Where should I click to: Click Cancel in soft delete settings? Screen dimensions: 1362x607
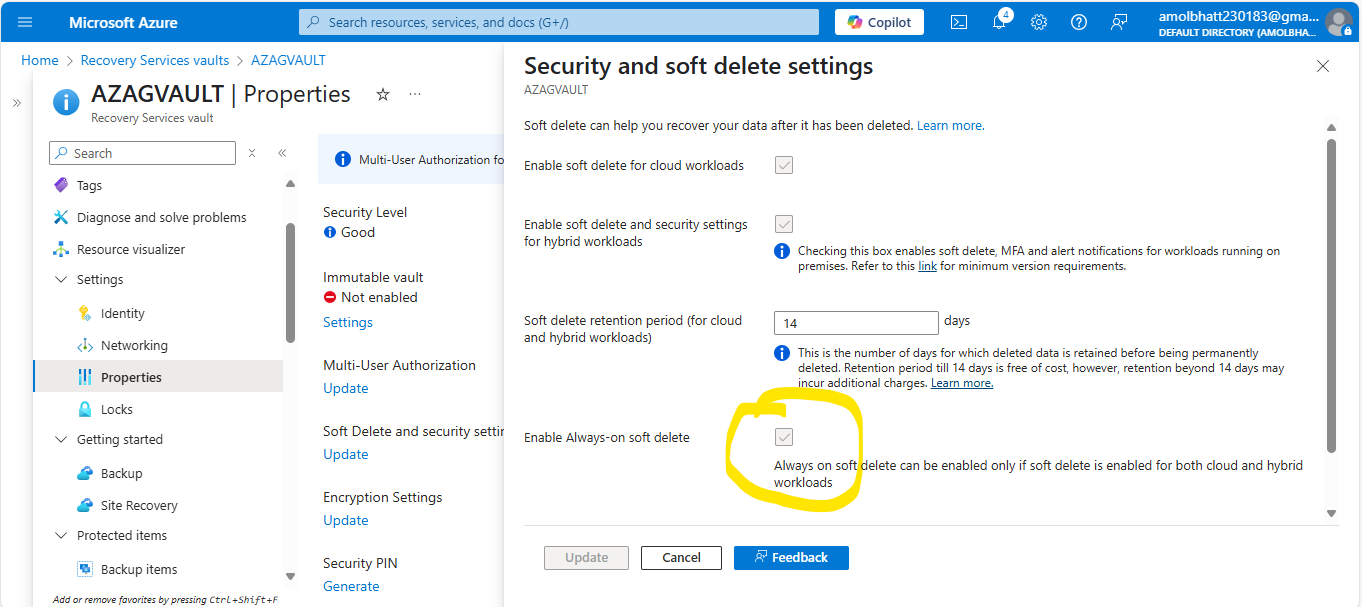[681, 557]
